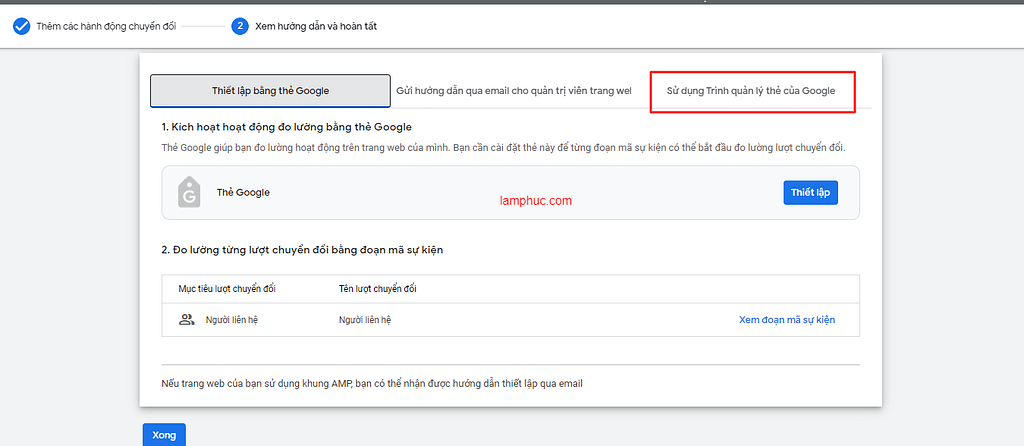Select 'Người liên hệ' in the conversion name column
Screen dimensions: 1024x446
coord(365,320)
